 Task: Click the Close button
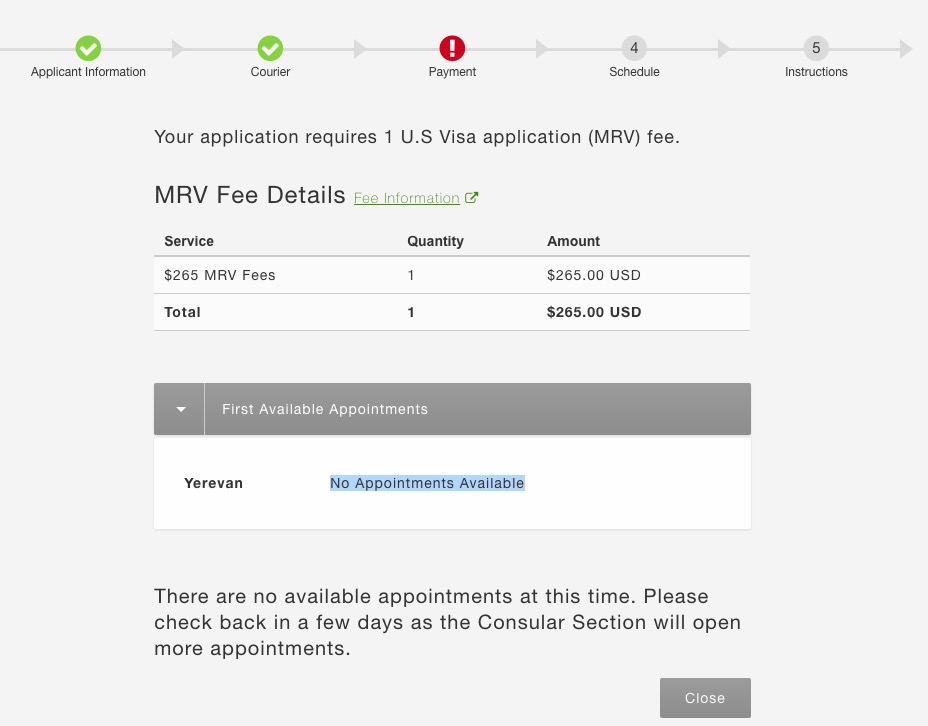(x=705, y=698)
